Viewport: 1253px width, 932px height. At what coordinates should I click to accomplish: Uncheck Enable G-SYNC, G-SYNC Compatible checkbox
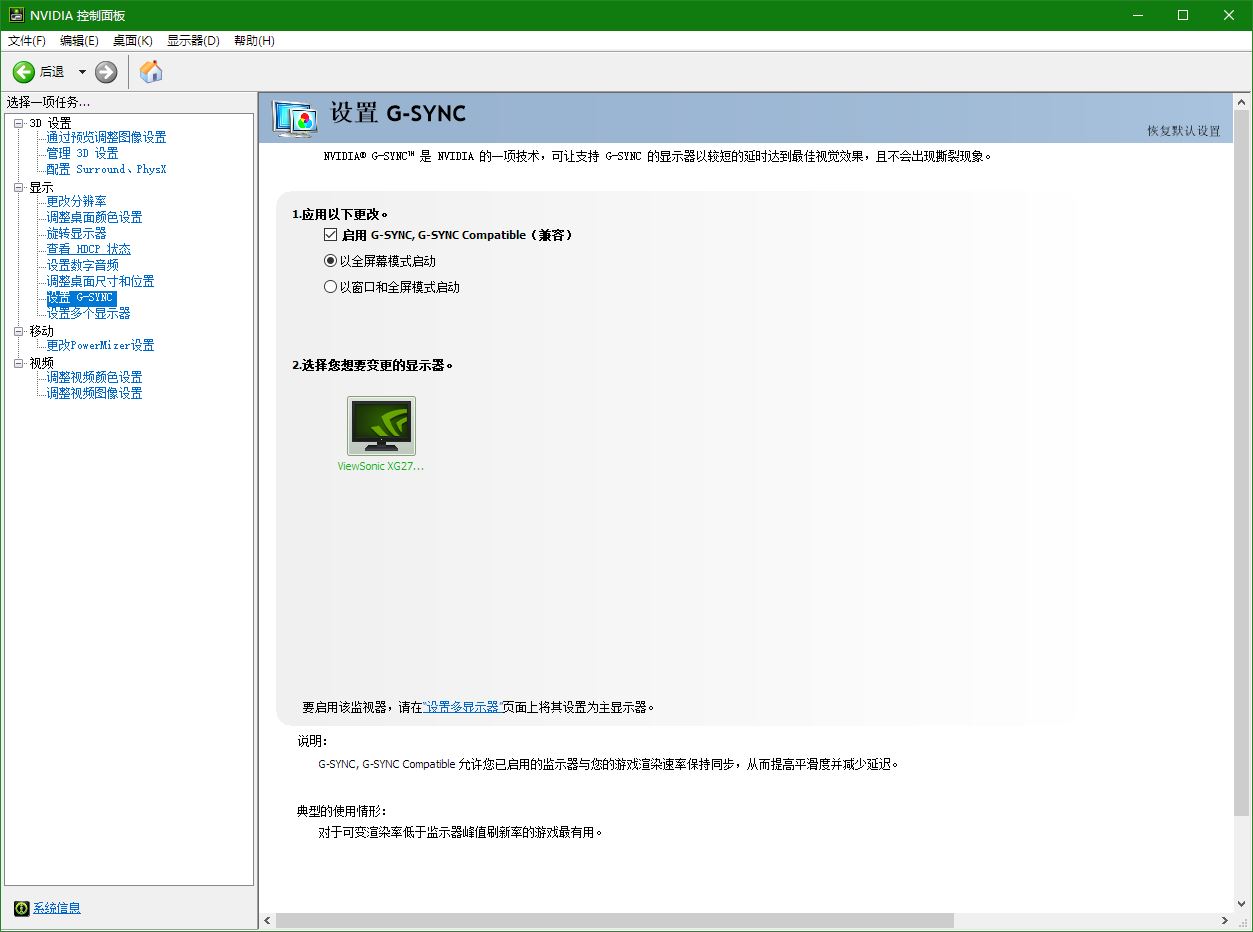pos(330,235)
